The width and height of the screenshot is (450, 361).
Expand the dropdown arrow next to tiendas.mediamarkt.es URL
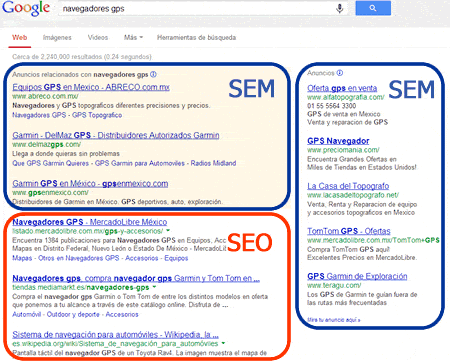154,287
